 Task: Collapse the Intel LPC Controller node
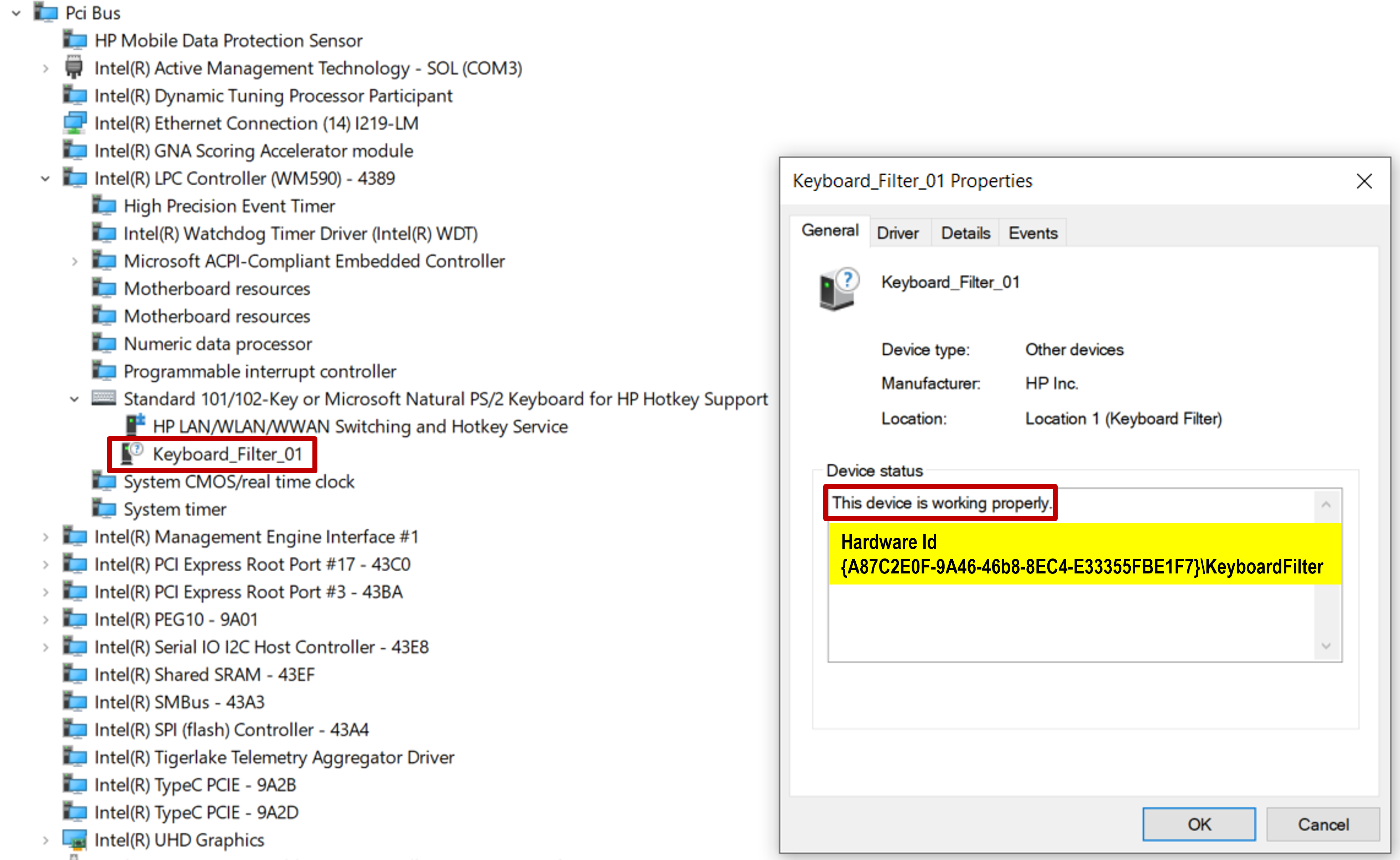(46, 179)
